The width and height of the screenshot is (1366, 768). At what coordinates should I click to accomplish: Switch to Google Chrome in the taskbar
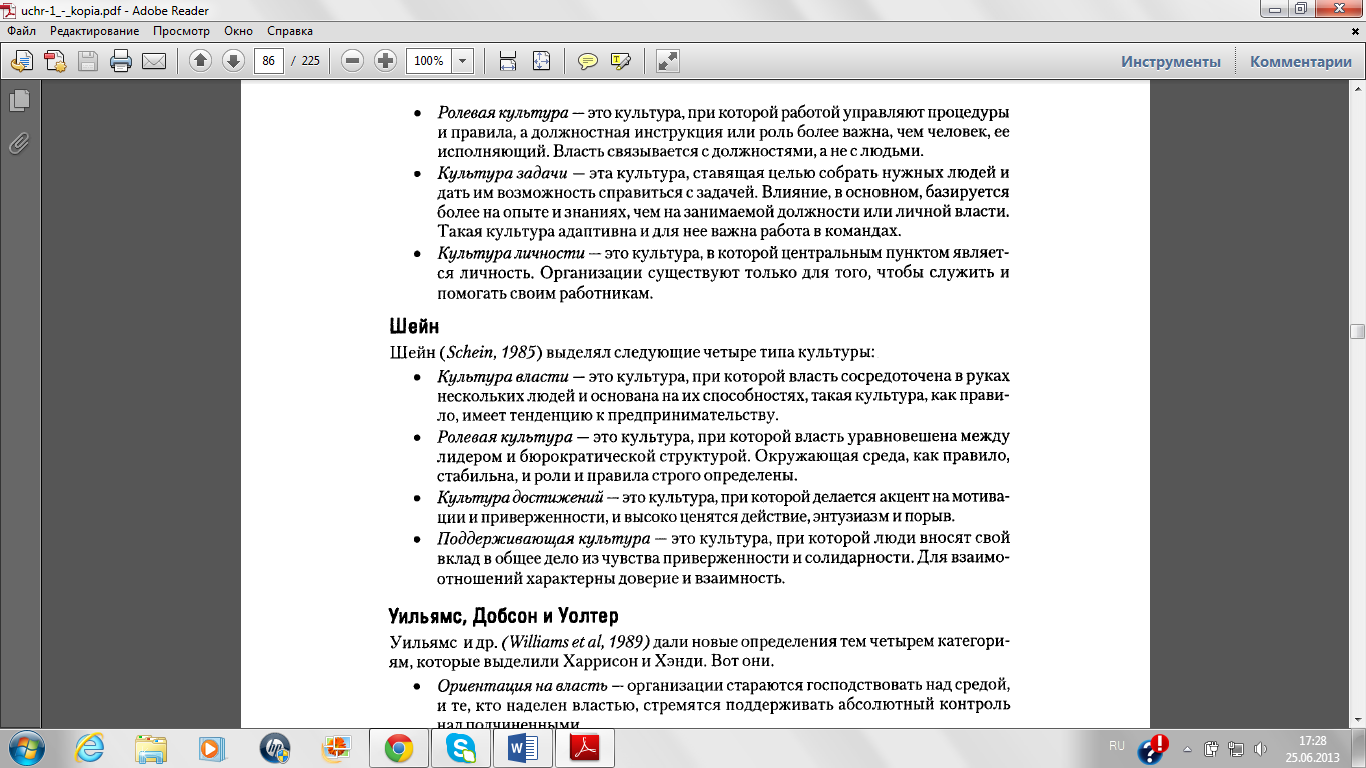point(399,747)
